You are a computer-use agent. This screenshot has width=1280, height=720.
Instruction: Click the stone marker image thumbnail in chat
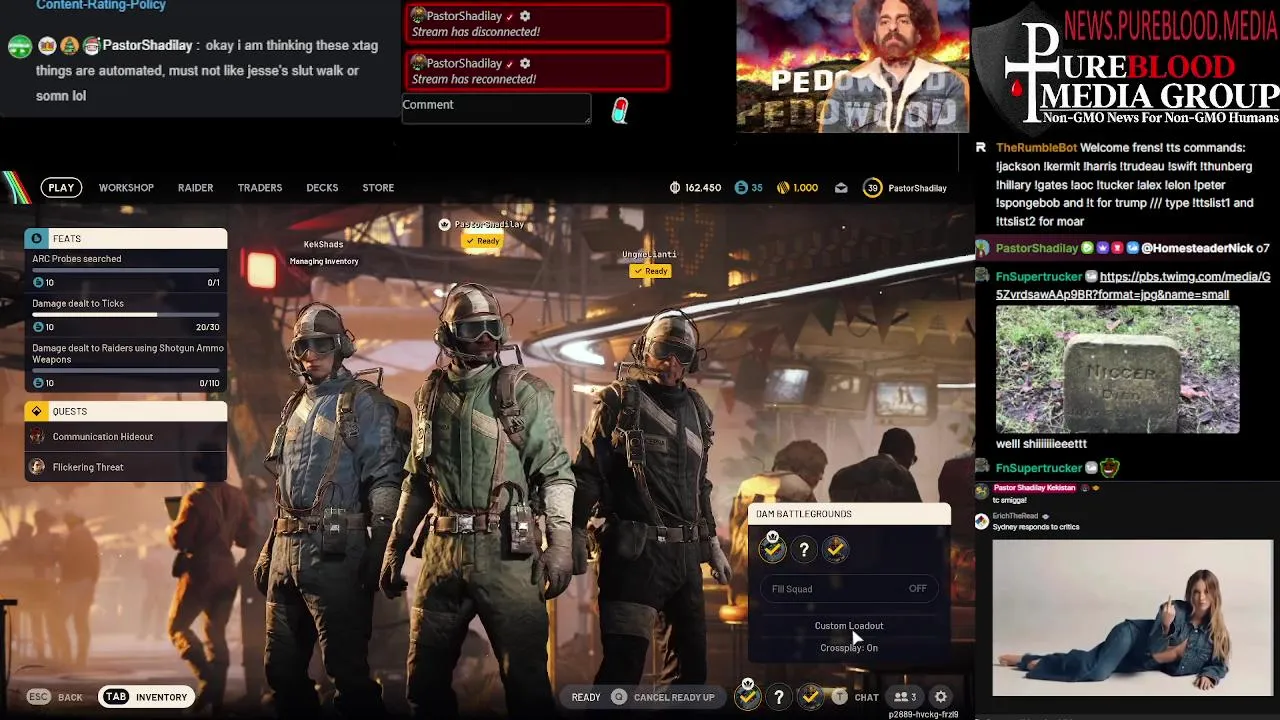pos(1118,369)
